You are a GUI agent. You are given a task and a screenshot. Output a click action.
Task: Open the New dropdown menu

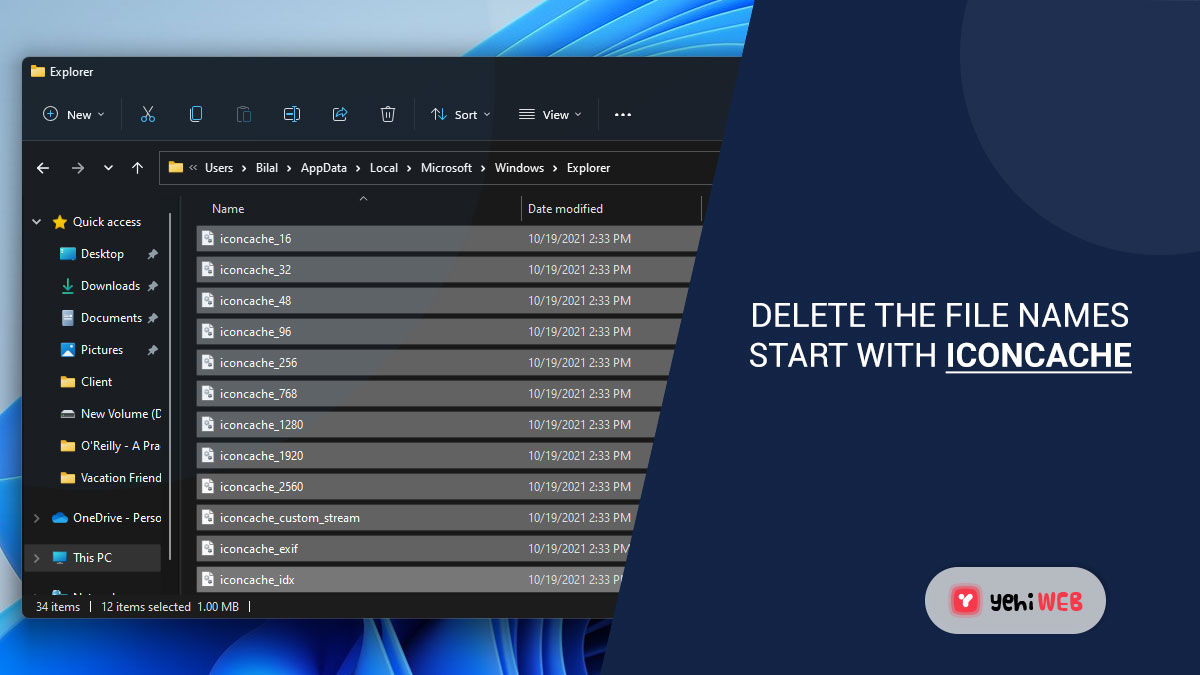tap(74, 115)
